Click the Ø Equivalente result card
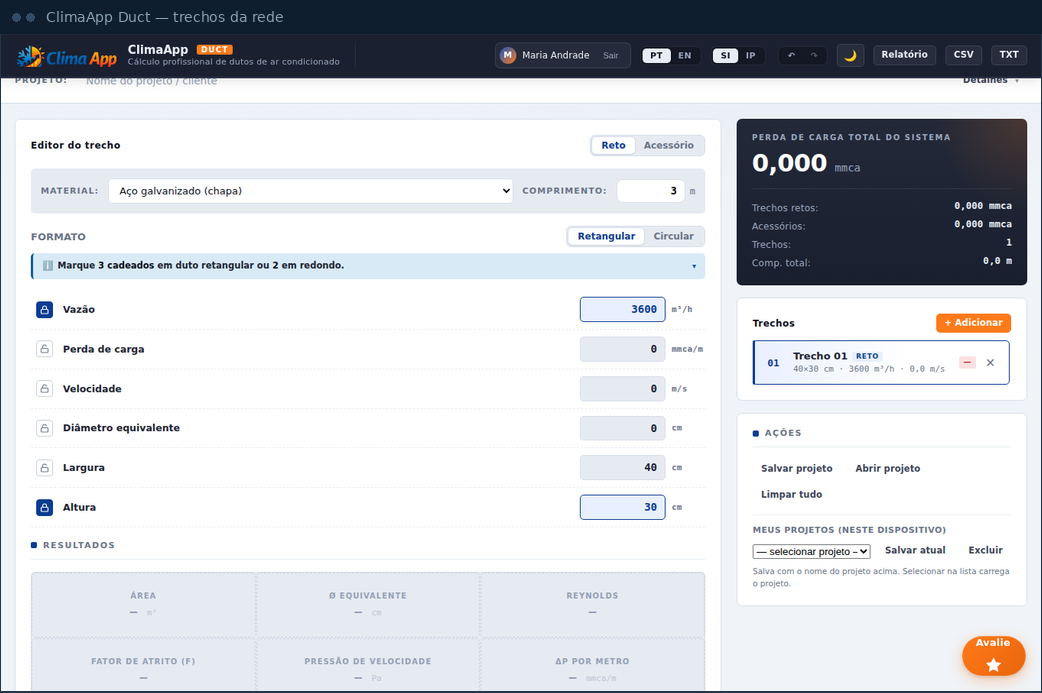Image resolution: width=1042 pixels, height=693 pixels. (x=367, y=605)
